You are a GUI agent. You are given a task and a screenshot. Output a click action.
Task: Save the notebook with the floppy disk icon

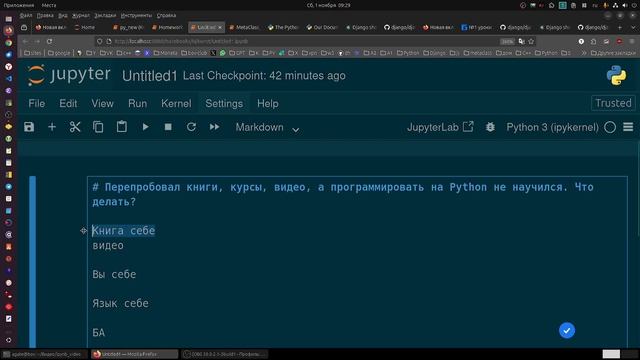pos(29,127)
